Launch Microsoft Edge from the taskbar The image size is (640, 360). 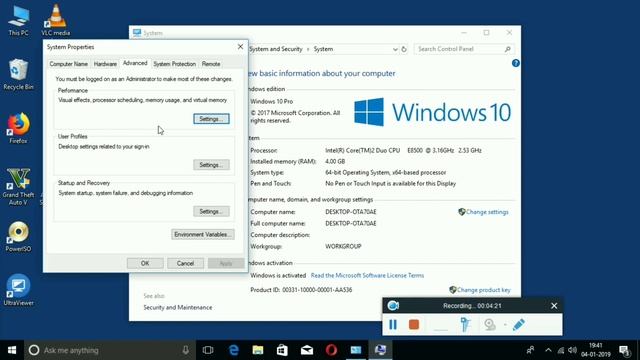pyautogui.click(x=233, y=350)
